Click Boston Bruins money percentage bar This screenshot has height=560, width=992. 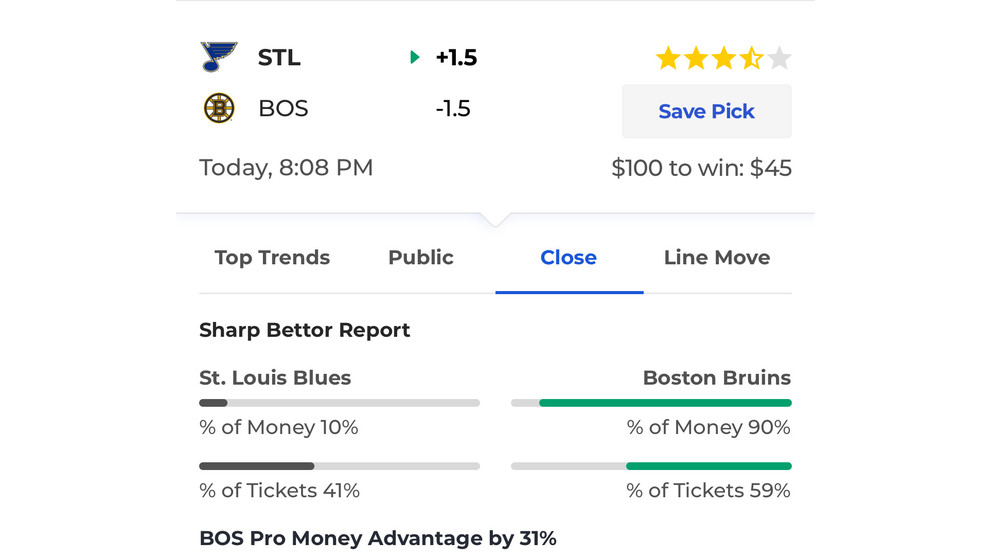click(x=651, y=403)
